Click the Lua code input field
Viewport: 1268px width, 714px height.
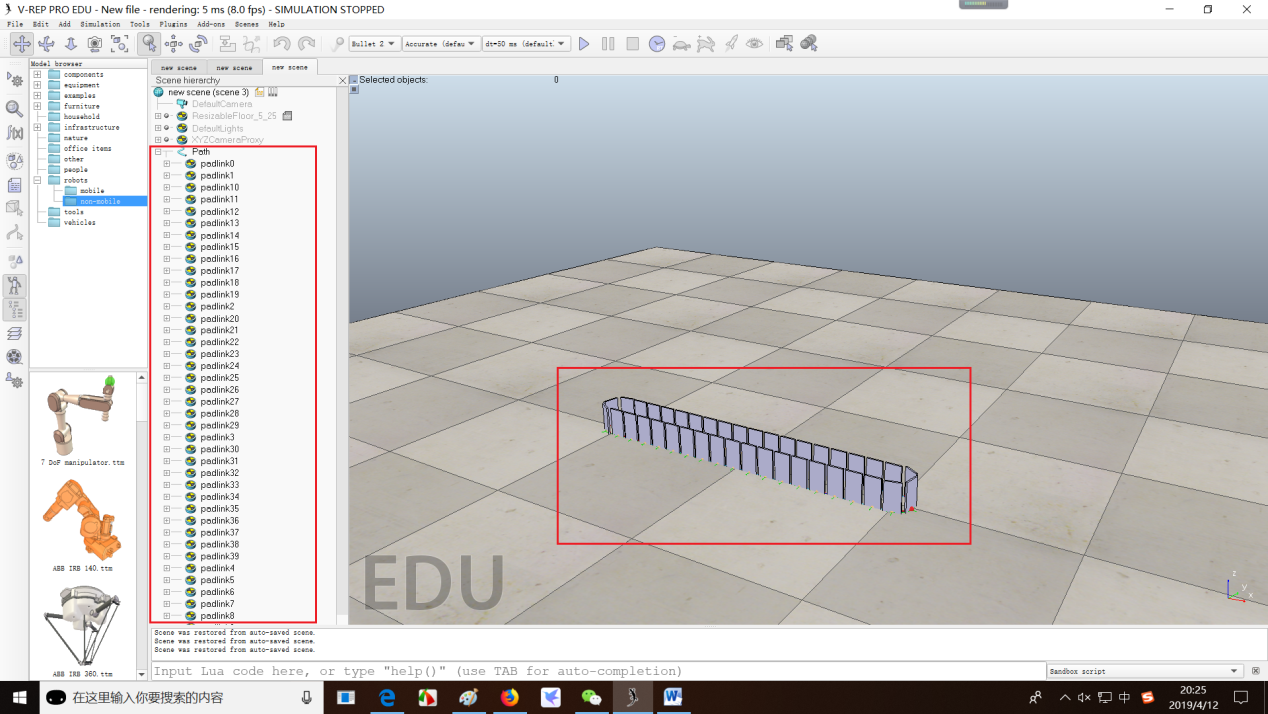(x=598, y=671)
